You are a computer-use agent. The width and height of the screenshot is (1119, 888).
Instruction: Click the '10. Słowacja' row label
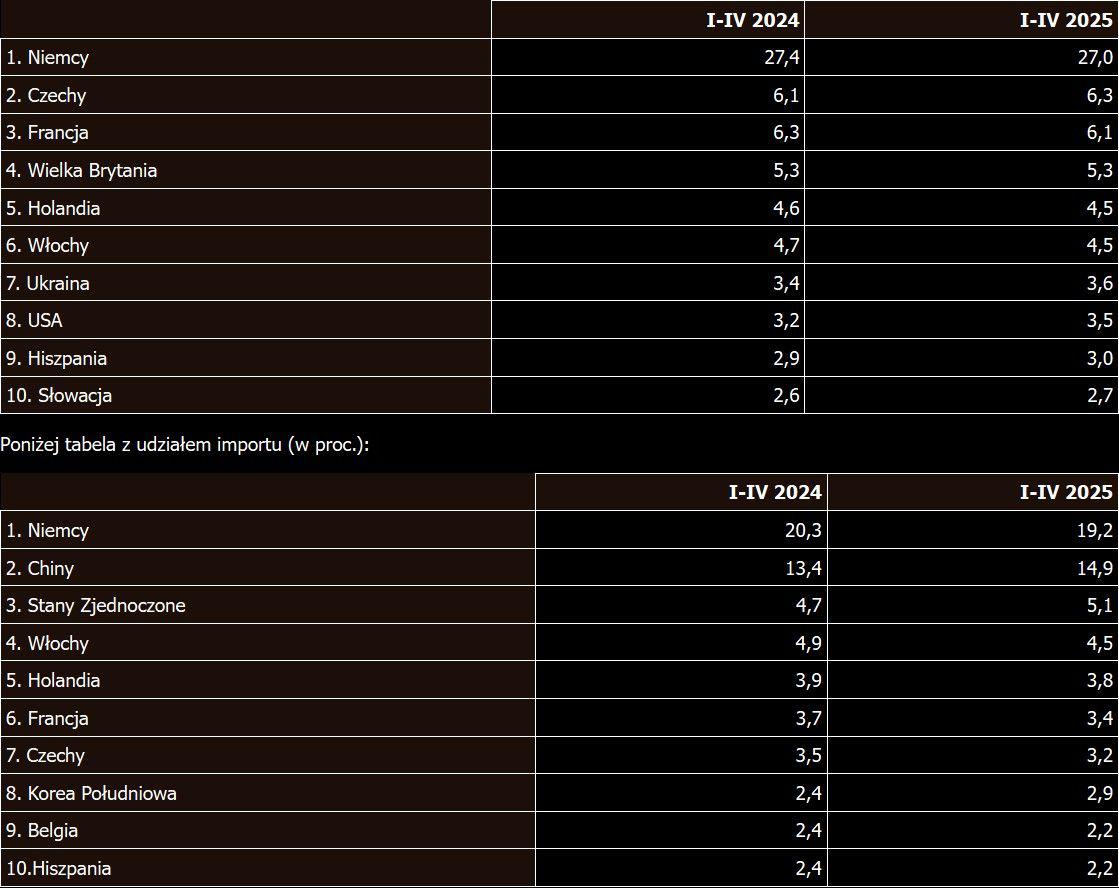click(59, 396)
